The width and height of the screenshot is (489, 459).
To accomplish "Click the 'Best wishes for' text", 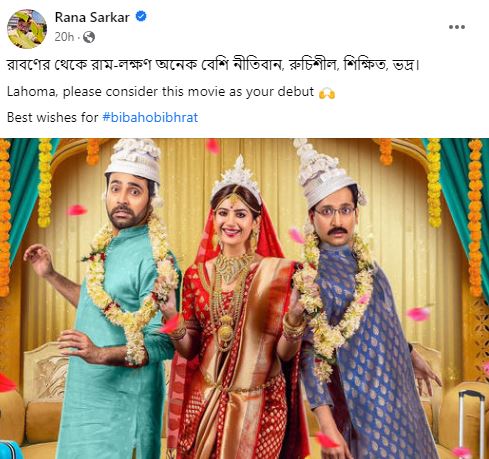I will tap(53, 117).
